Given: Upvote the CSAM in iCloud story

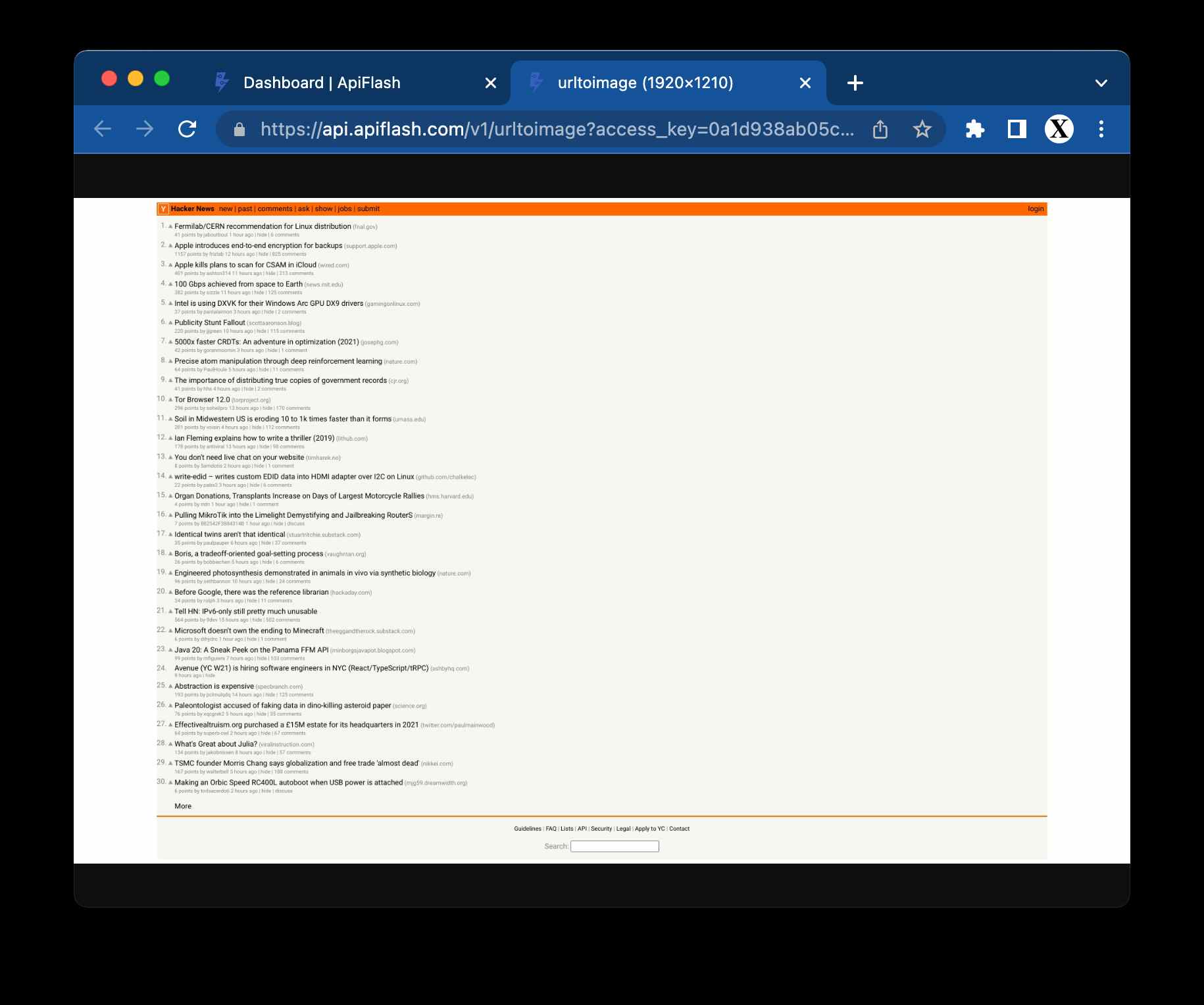Looking at the screenshot, I should 170,264.
